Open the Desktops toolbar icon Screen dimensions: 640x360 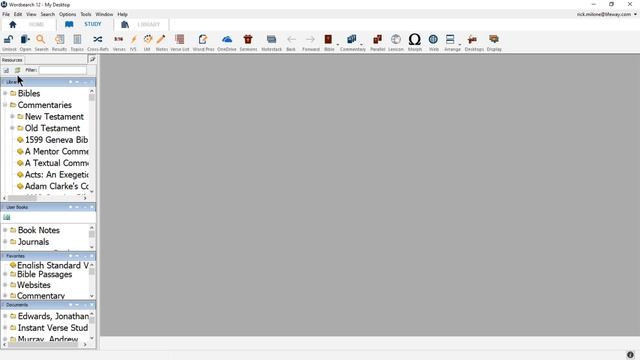473,40
